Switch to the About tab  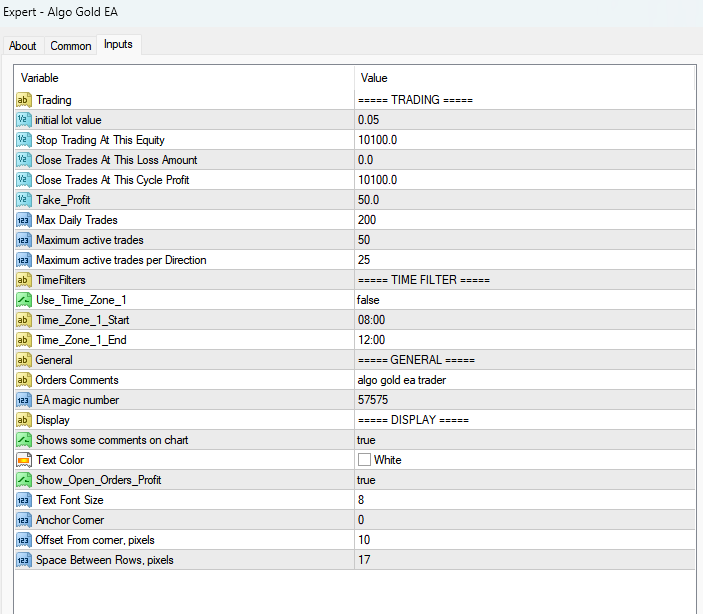(x=23, y=46)
